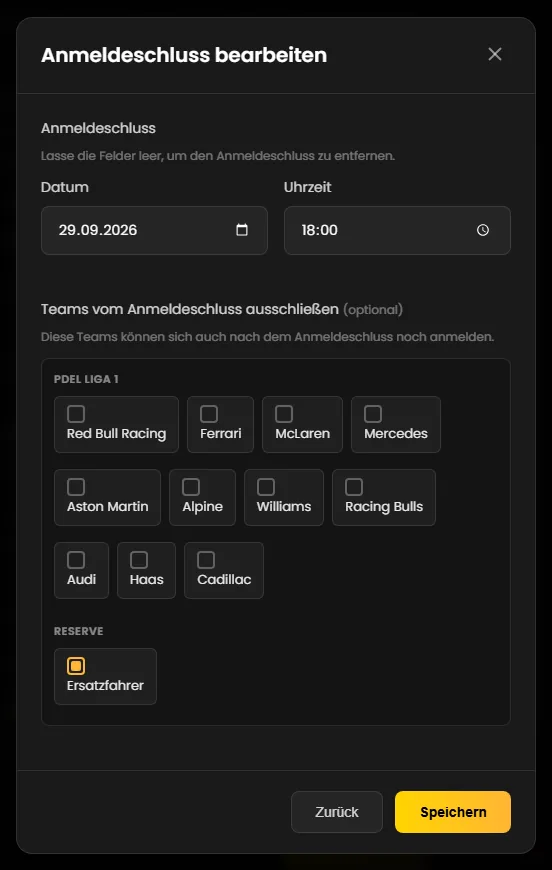Click the hint text 'Lasse die Felder leer'
Image resolution: width=552 pixels, height=870 pixels.
(x=218, y=156)
